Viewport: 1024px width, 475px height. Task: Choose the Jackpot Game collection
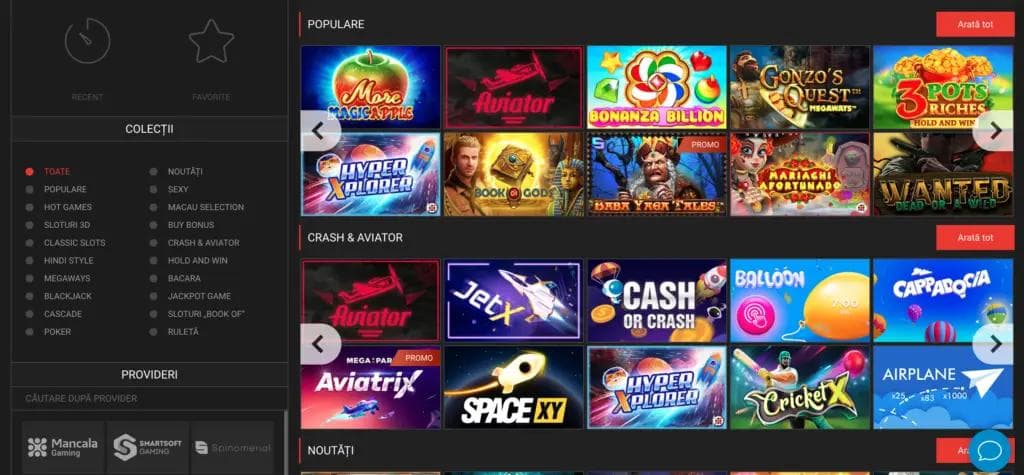tap(199, 296)
